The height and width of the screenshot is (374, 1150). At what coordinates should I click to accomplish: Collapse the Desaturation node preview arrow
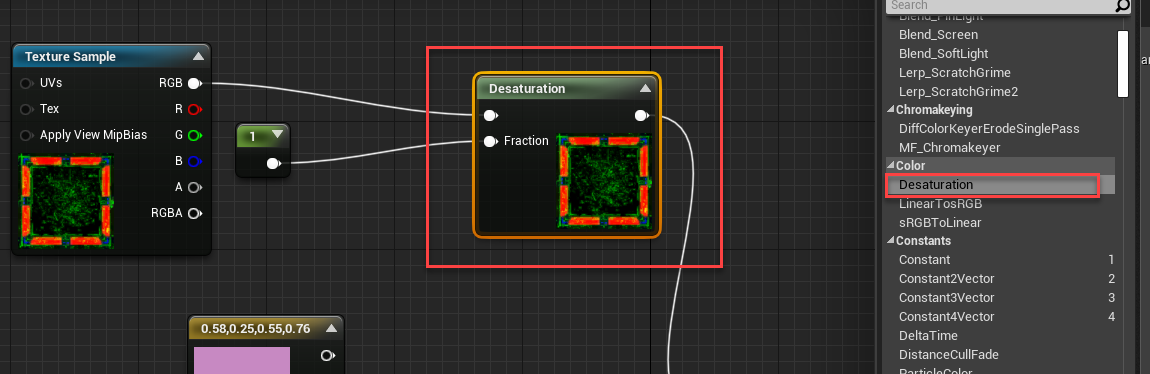[645, 88]
